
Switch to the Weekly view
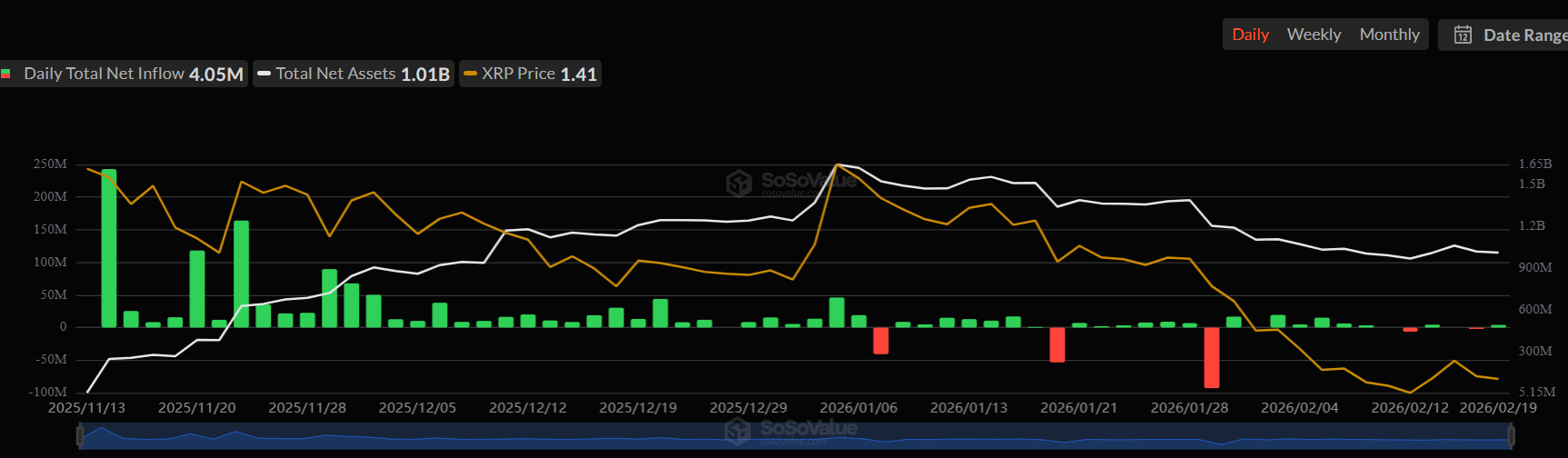click(x=1313, y=35)
